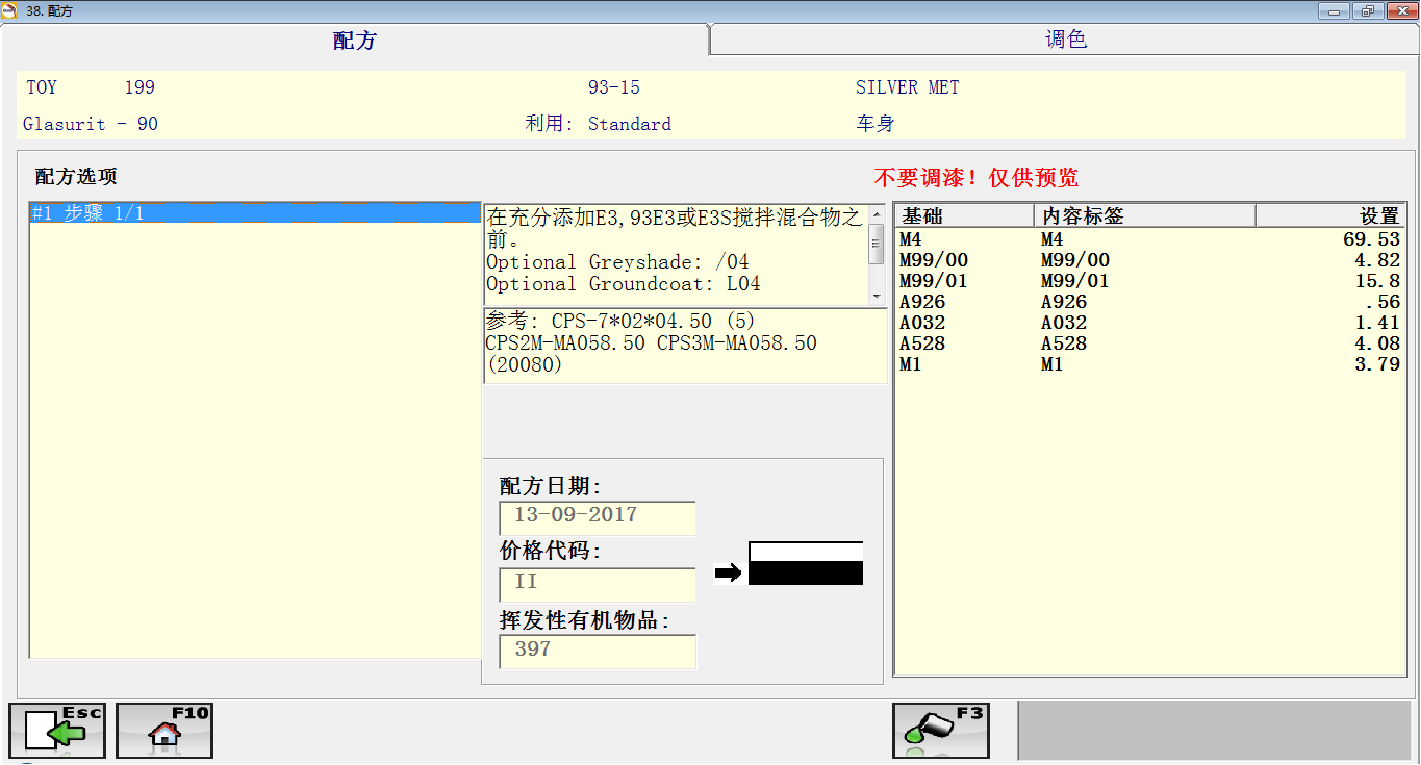This screenshot has width=1421, height=765.
Task: Select the M99/00 row base cell
Action: pyautogui.click(x=934, y=260)
